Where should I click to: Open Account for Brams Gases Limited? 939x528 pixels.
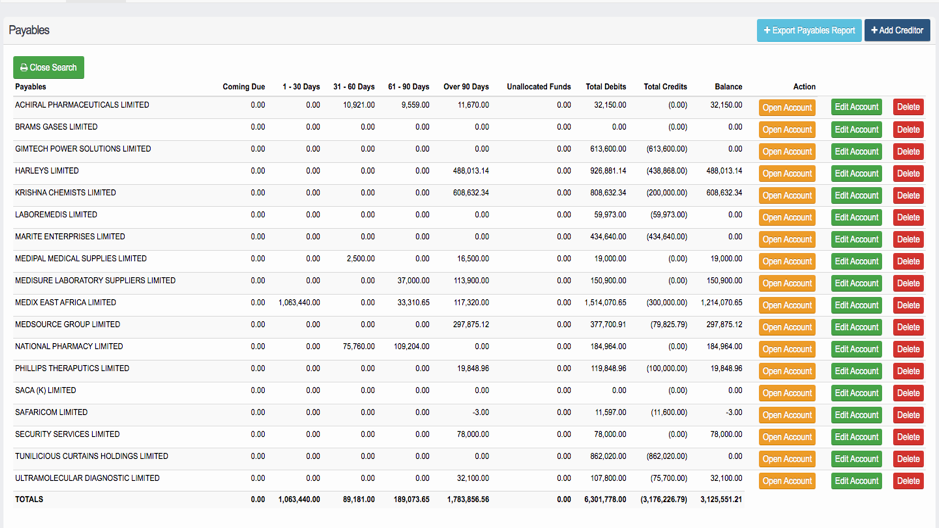[787, 130]
